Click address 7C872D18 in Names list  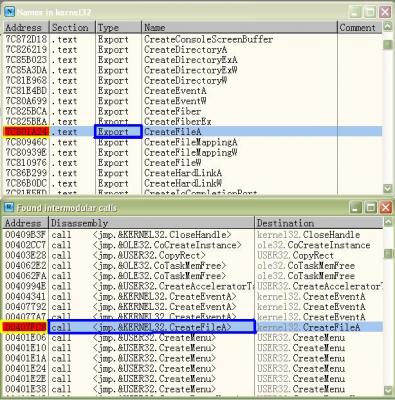pos(26,39)
